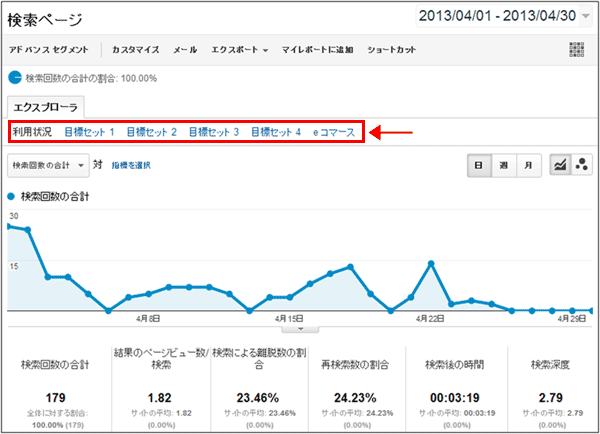Collapse chart using the small arrow below graph
Screen dimensions: 600x434
(299, 328)
